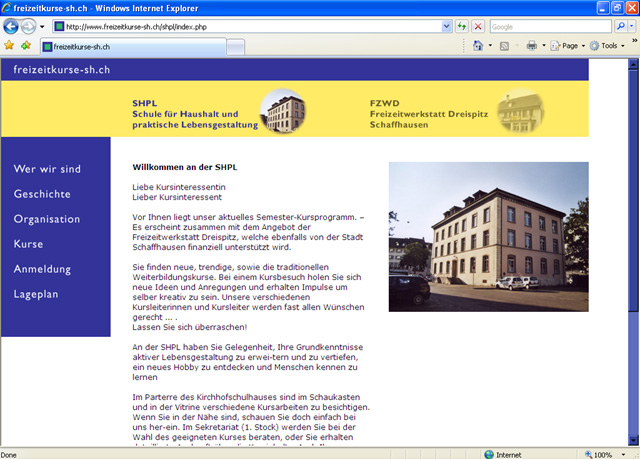Screen dimensions: 640x459
Task: Open the 'Wer wir sind' navigation item
Action: click(x=47, y=169)
